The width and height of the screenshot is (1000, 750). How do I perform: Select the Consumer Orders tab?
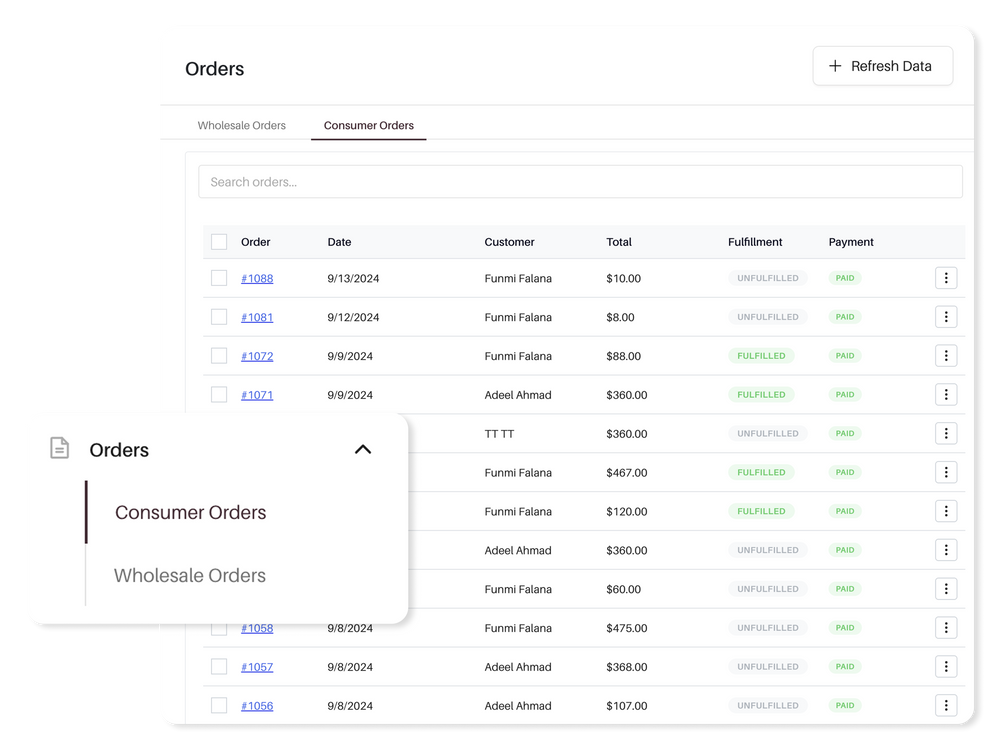[368, 126]
